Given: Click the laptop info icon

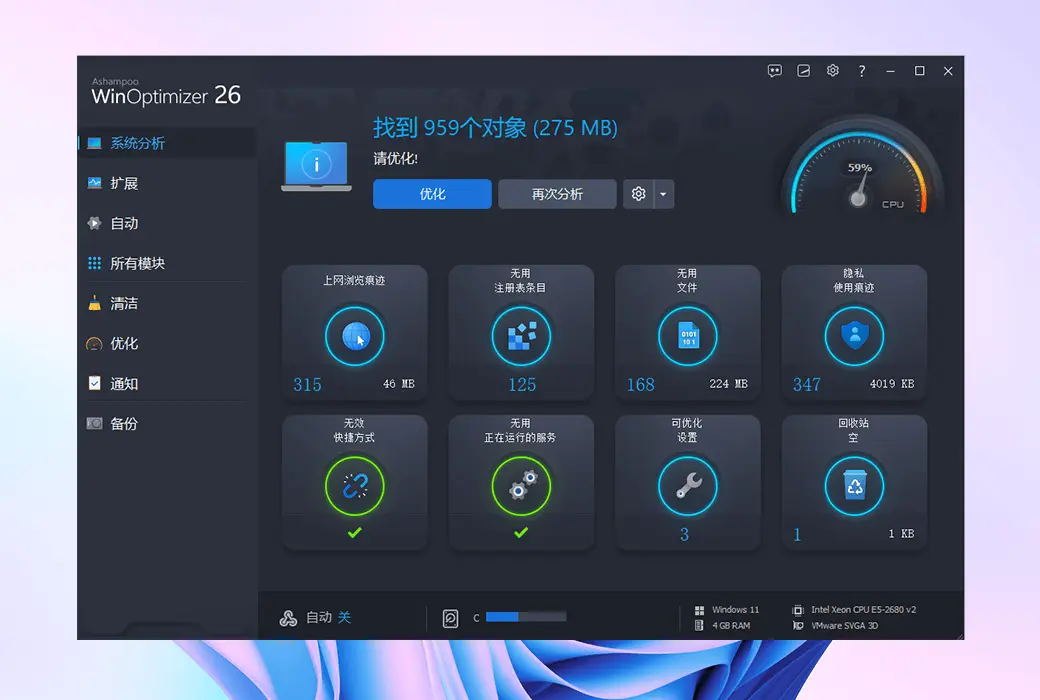Looking at the screenshot, I should pos(316,166).
